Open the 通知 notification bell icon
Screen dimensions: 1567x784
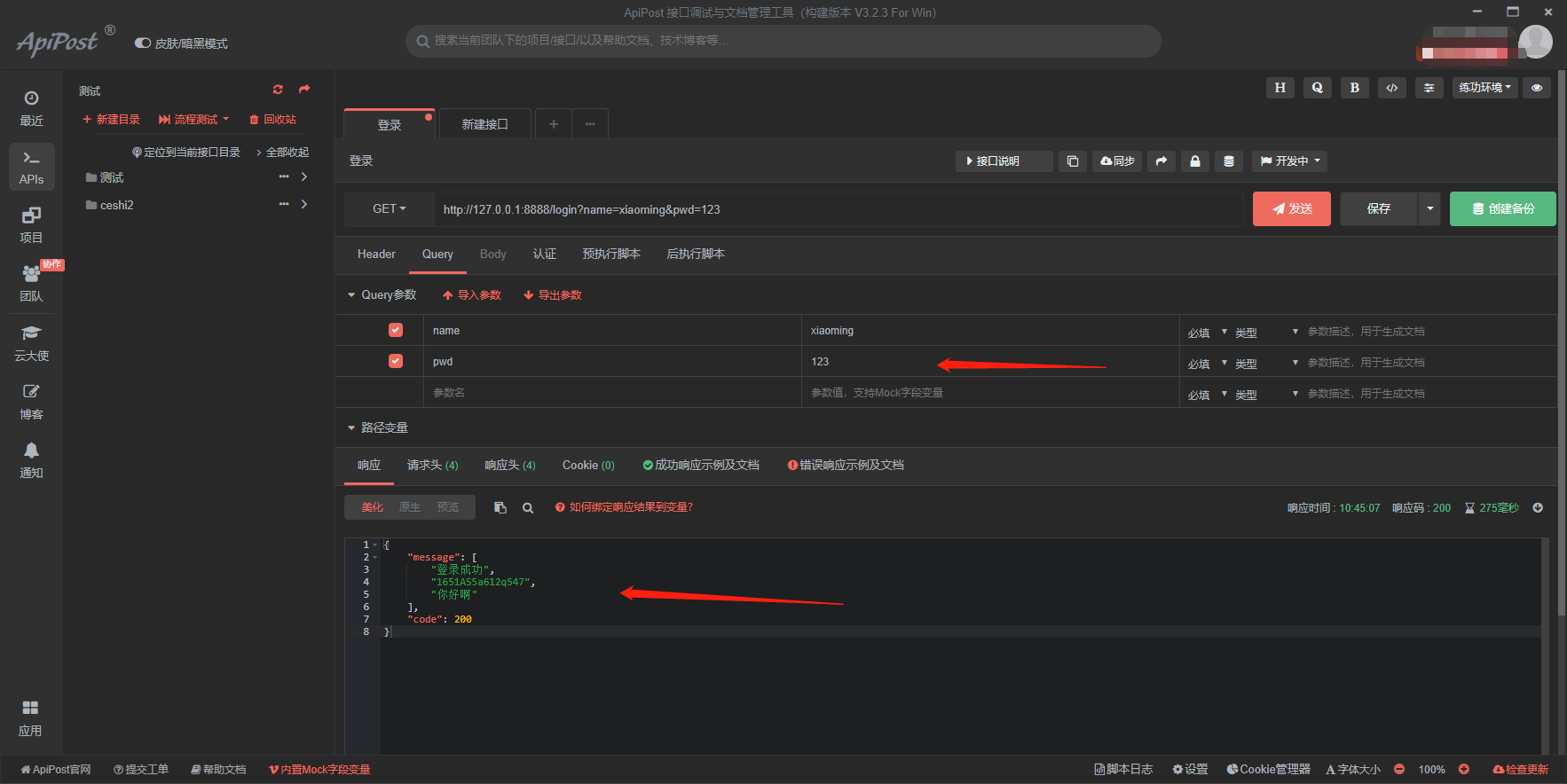click(x=31, y=459)
